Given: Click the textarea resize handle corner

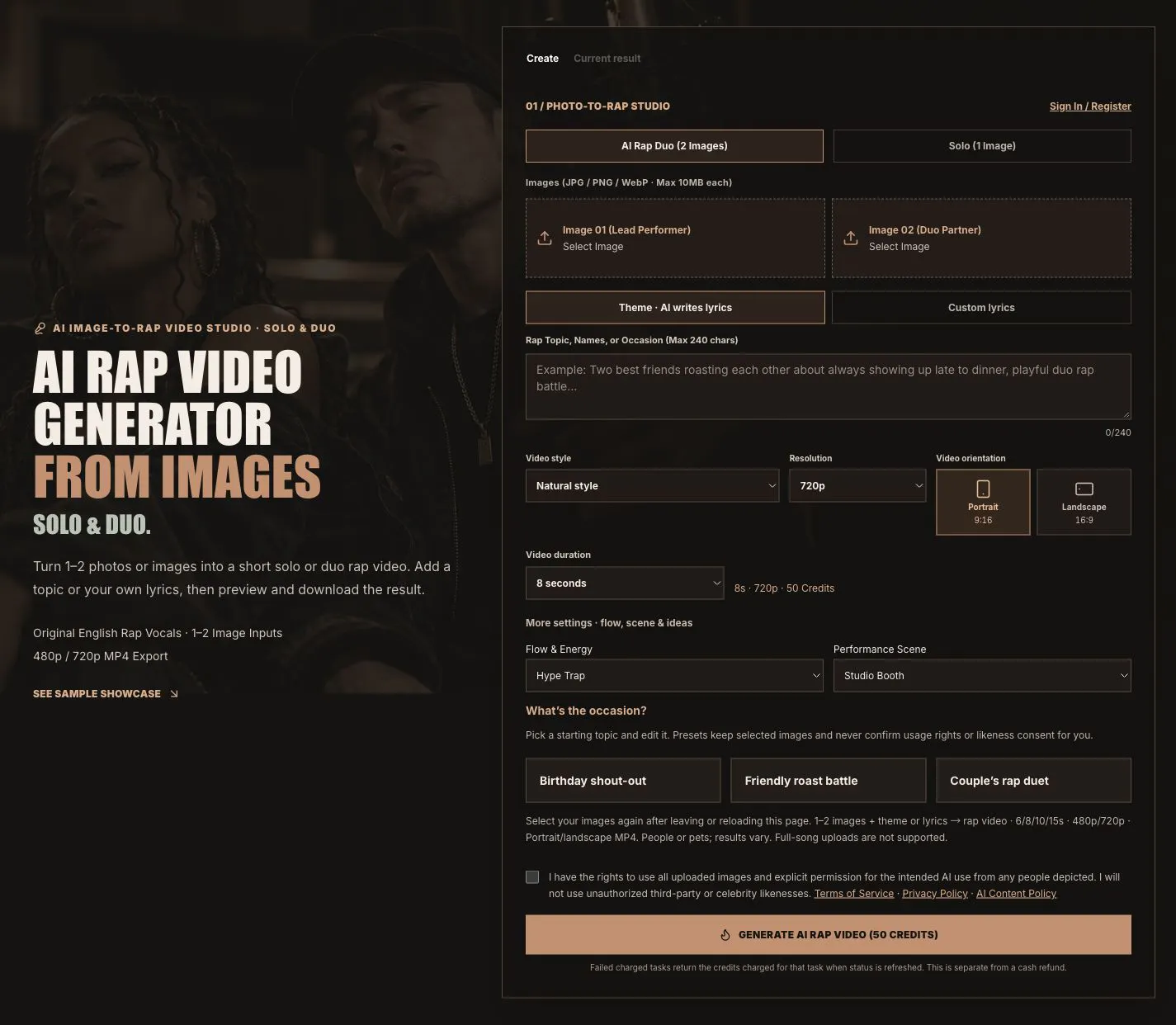Looking at the screenshot, I should pyautogui.click(x=1126, y=413).
